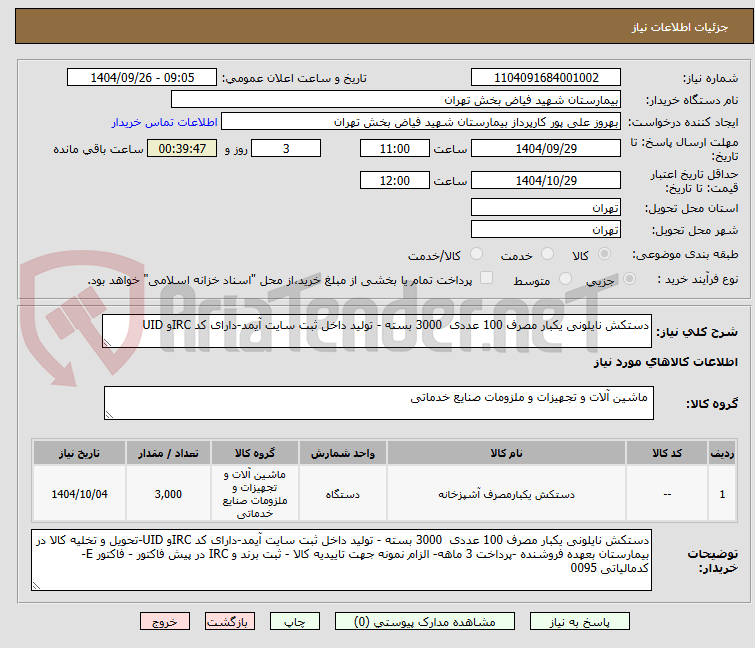
Task: Click the توضیحات خریدار notes textarea
Action: point(341,560)
